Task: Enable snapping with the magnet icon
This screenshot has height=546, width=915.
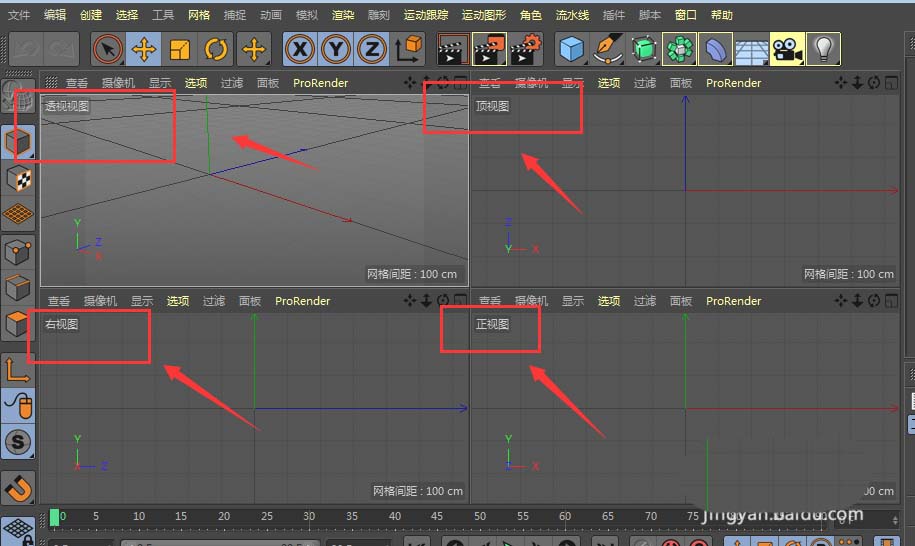Action: [18, 488]
